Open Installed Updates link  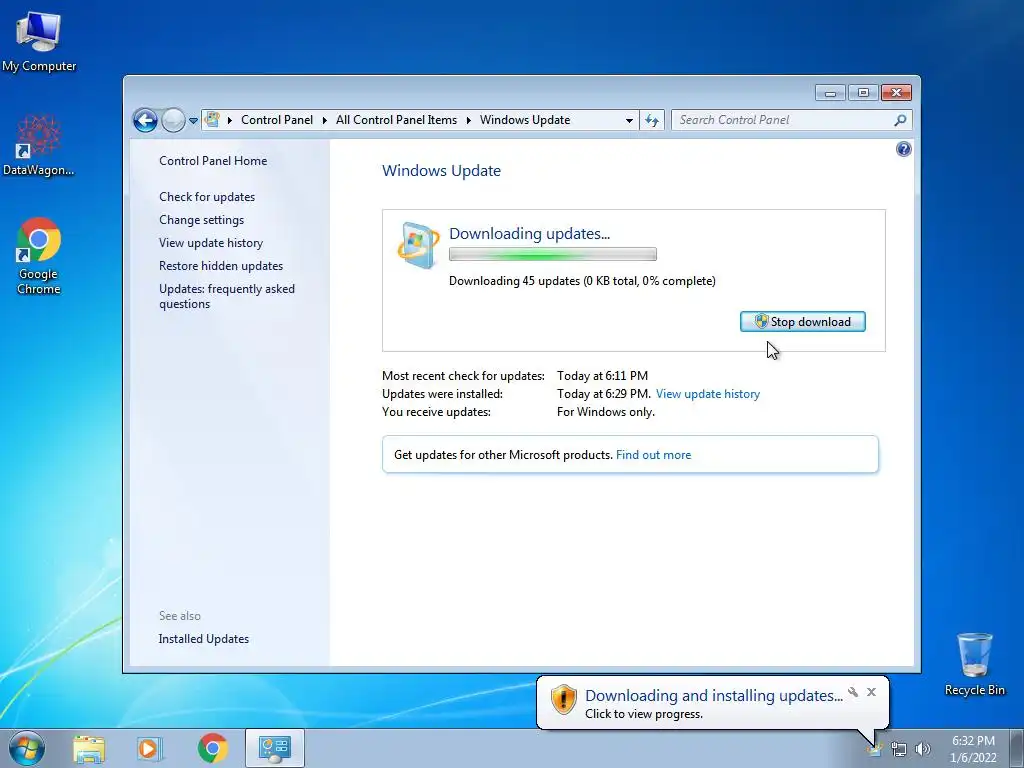coord(203,639)
